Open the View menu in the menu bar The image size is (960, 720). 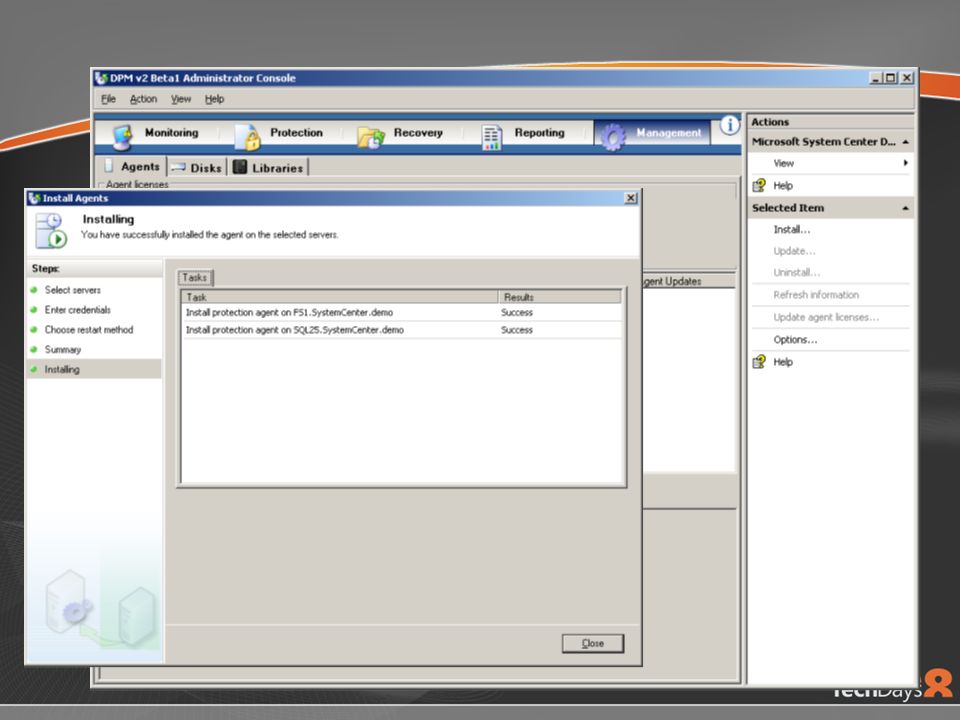(181, 99)
